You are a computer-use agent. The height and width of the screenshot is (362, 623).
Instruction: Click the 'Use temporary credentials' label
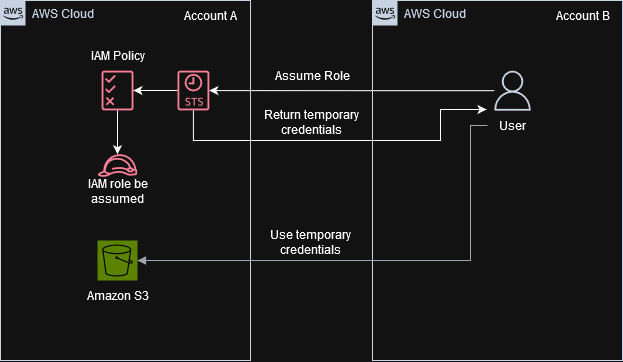310,242
